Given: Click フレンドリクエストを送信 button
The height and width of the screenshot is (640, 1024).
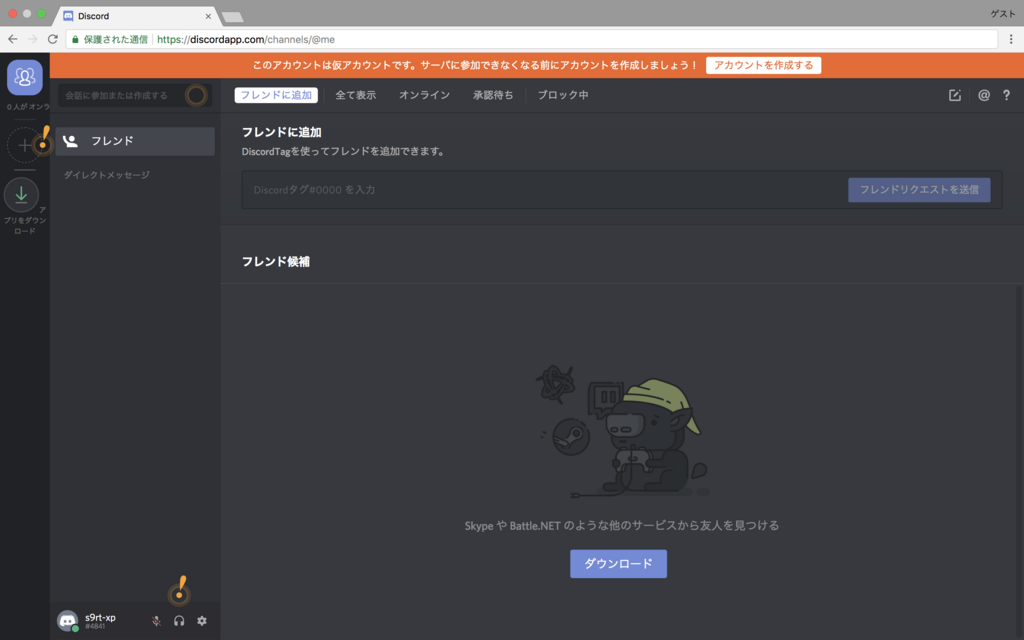Looking at the screenshot, I should (x=919, y=190).
